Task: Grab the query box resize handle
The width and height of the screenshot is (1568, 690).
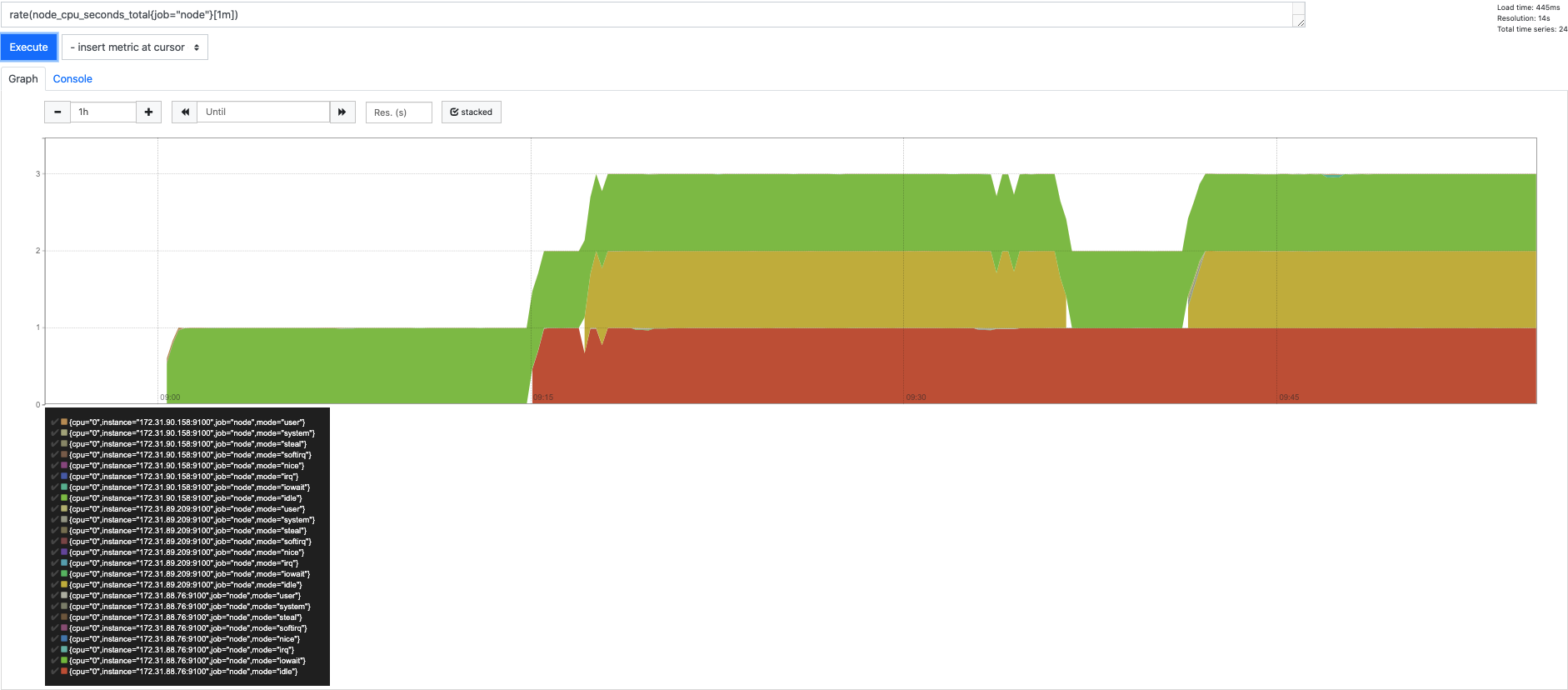Action: click(x=1299, y=22)
